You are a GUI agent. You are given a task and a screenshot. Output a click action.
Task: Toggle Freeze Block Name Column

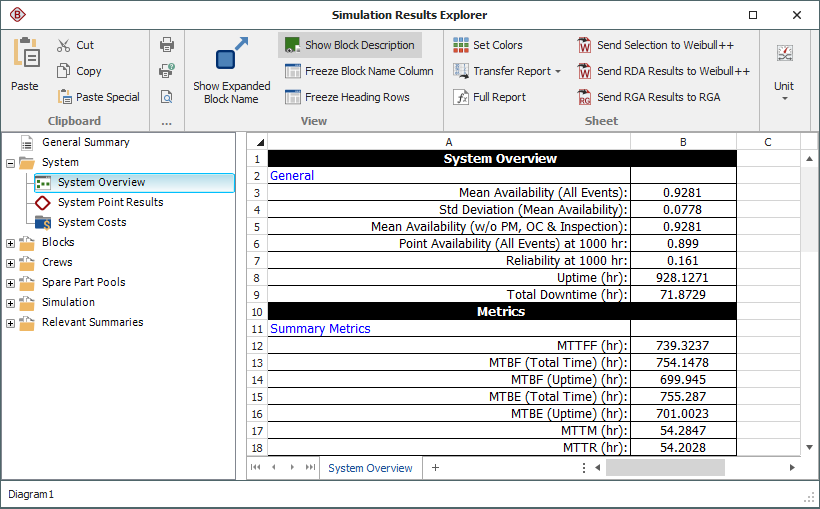click(x=358, y=71)
